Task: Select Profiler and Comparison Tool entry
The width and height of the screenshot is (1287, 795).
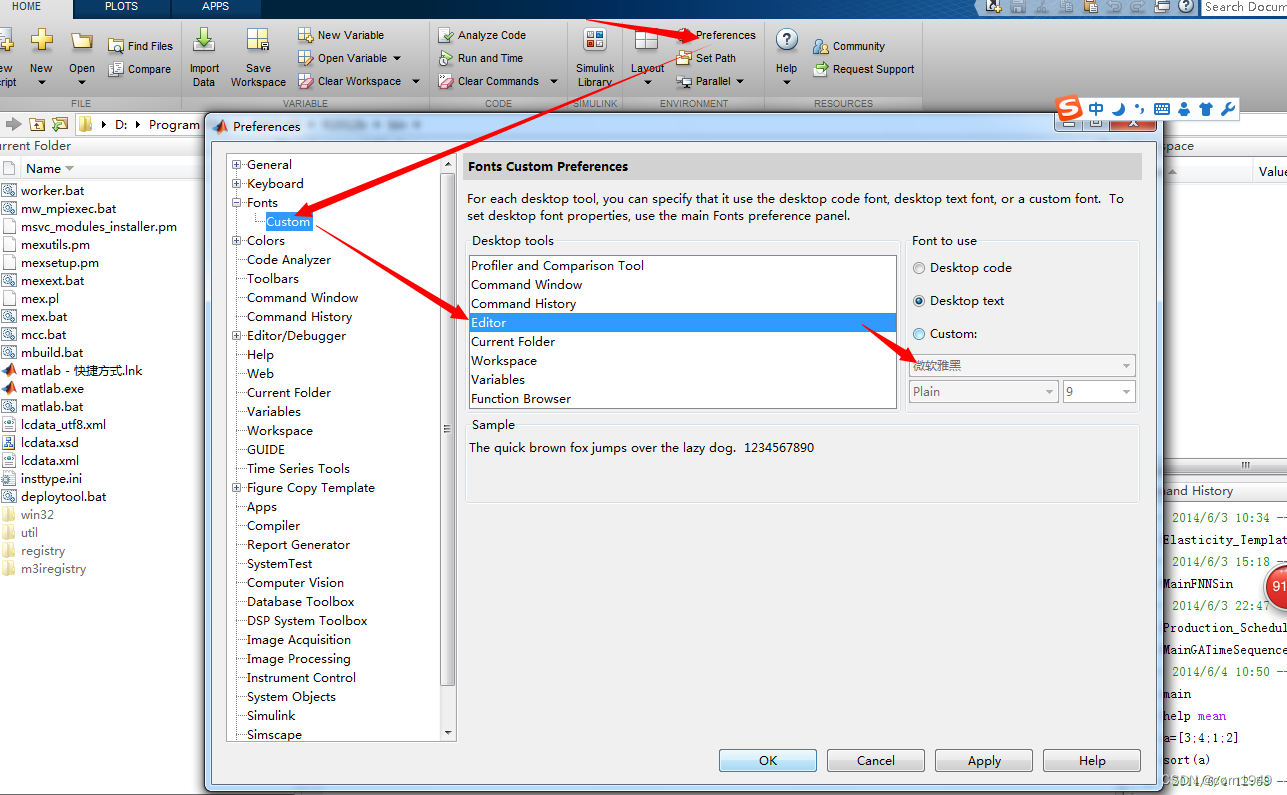Action: click(683, 266)
